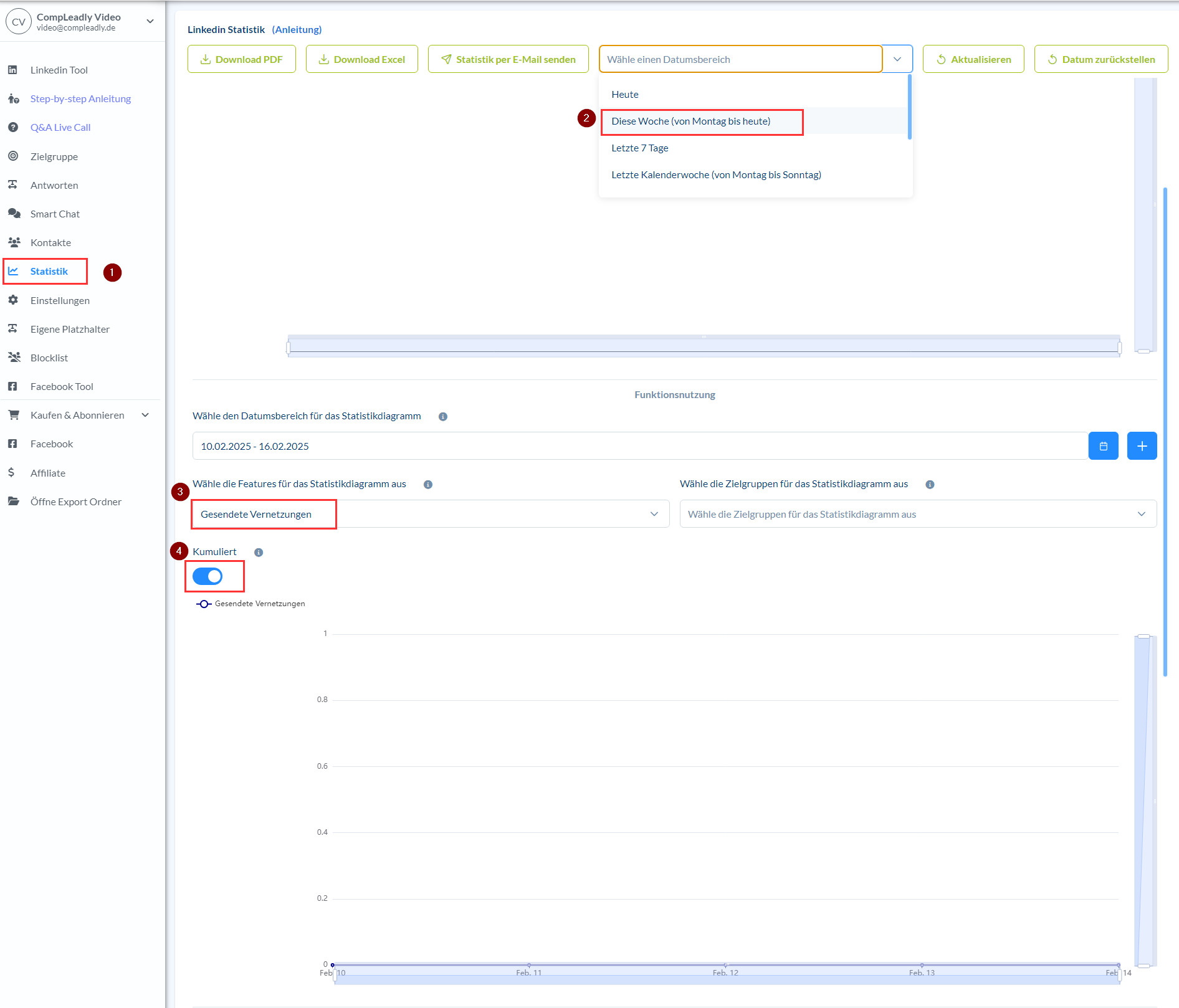Open the Anleitung link
Viewport: 1179px width, 1008px height.
[297, 29]
